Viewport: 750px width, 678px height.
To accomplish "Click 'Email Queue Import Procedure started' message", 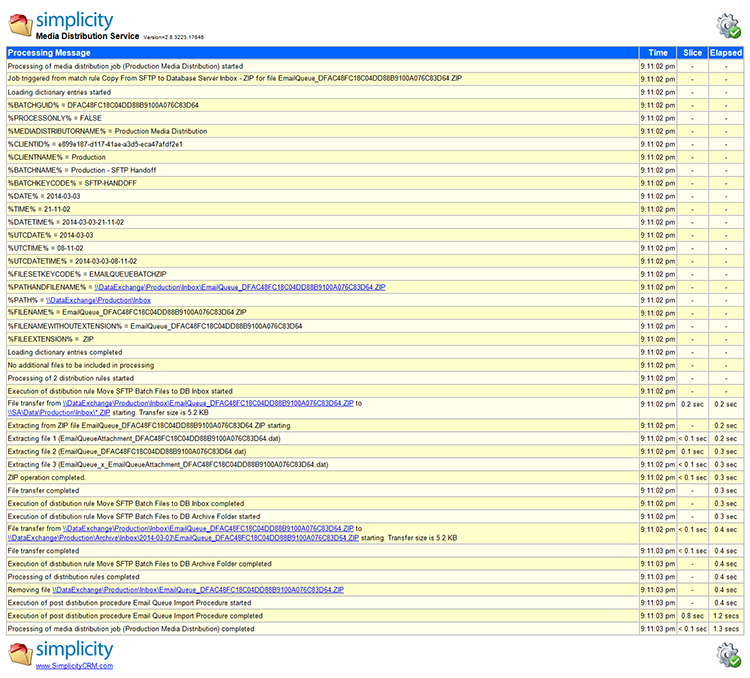I will coord(130,602).
